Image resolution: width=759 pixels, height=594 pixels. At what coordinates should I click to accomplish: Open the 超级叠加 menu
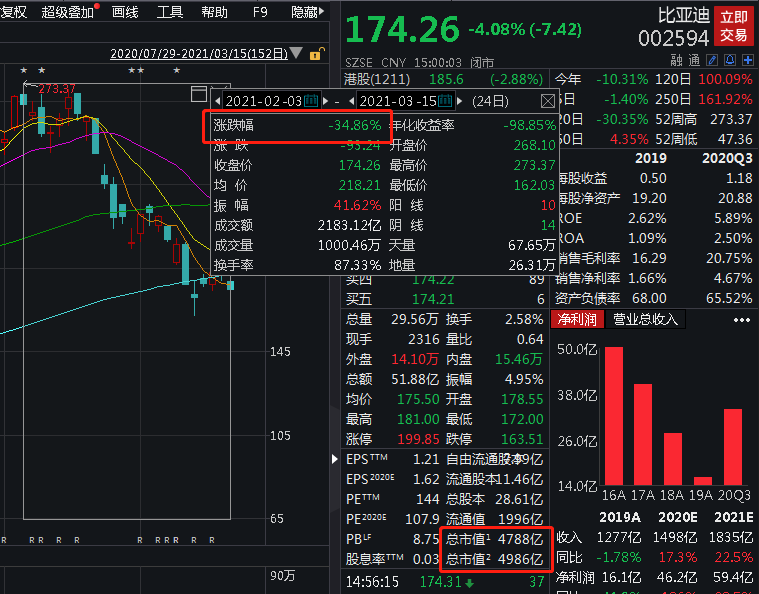pos(67,12)
